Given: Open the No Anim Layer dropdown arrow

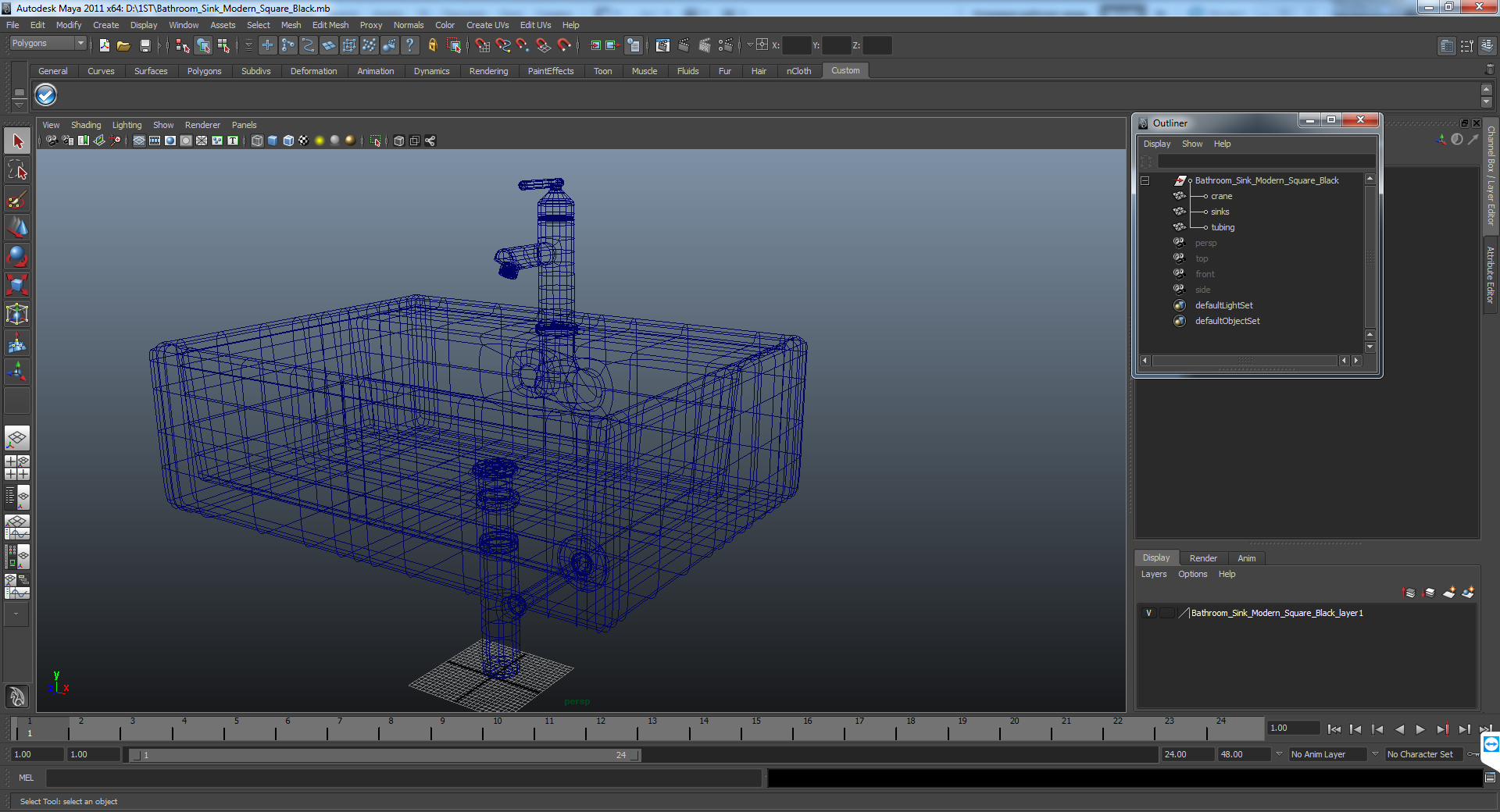Looking at the screenshot, I should click(1279, 754).
